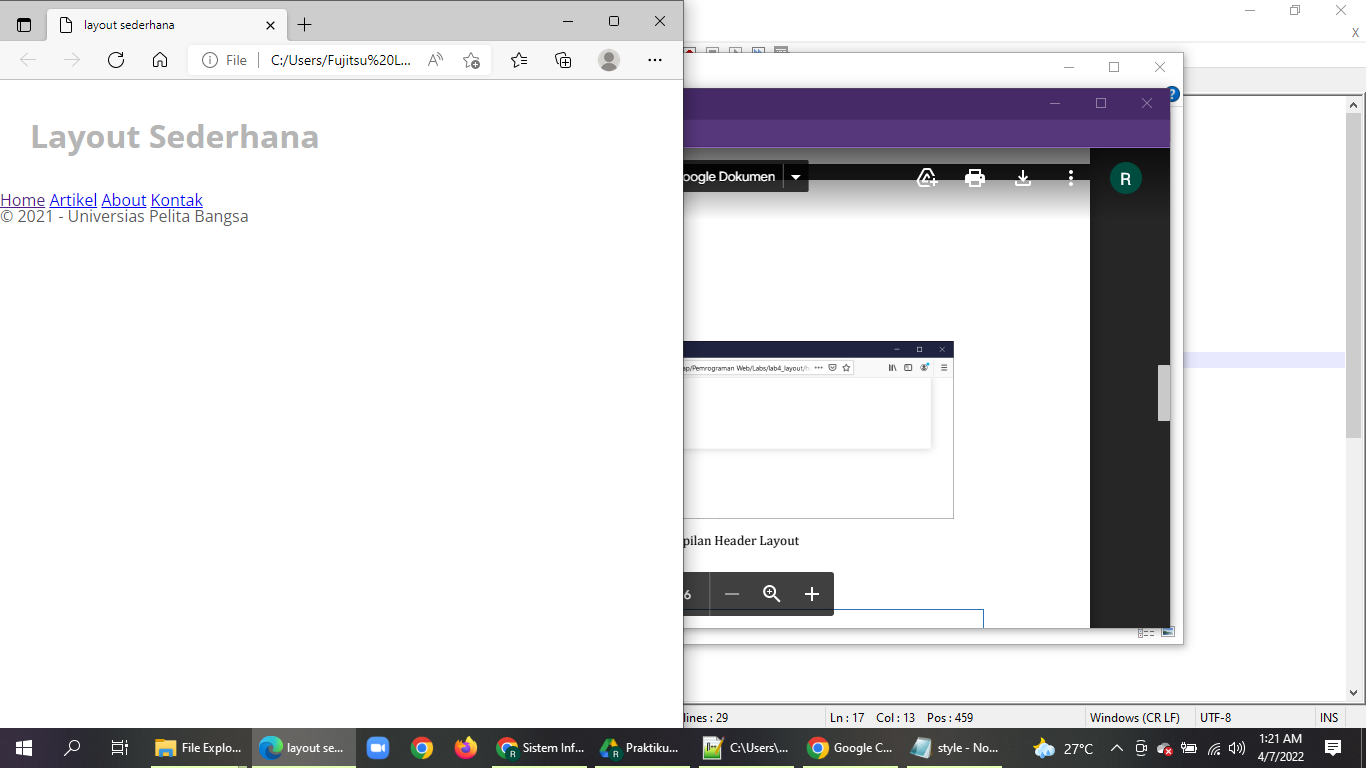
Task: Open the browser home page
Action: point(159,59)
